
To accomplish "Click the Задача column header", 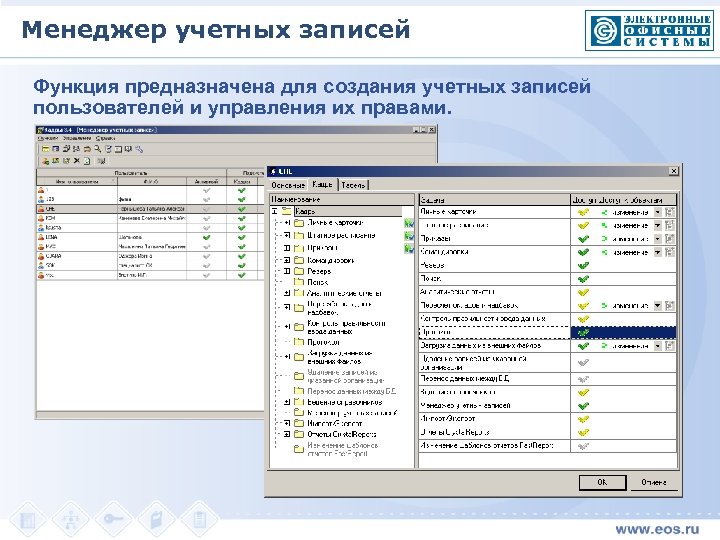I will click(495, 200).
